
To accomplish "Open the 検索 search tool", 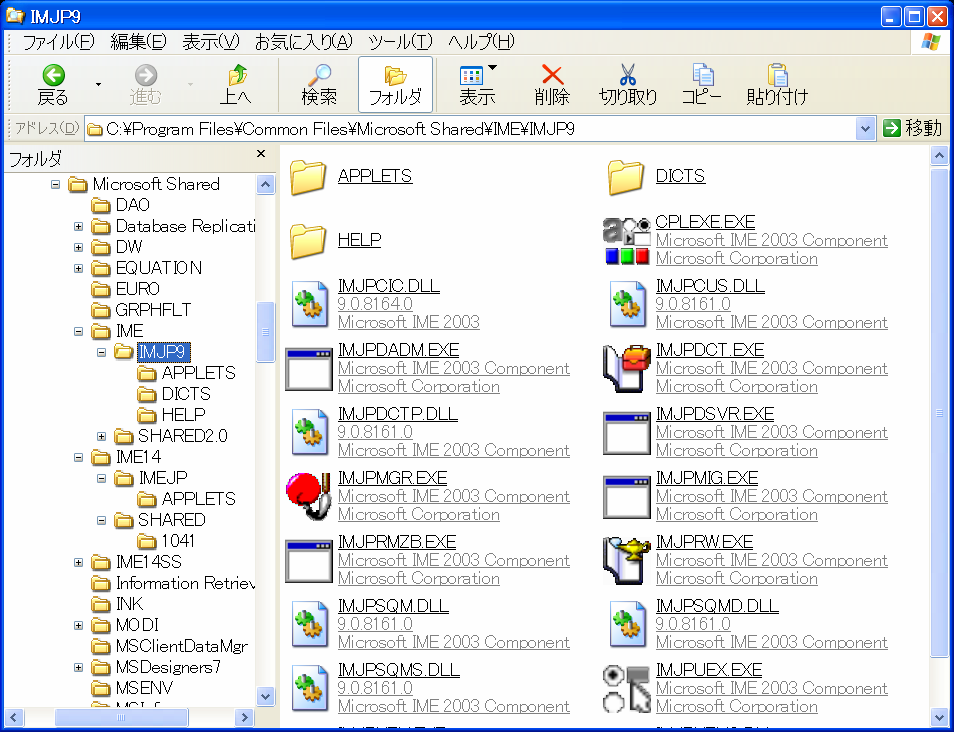I will (x=319, y=85).
